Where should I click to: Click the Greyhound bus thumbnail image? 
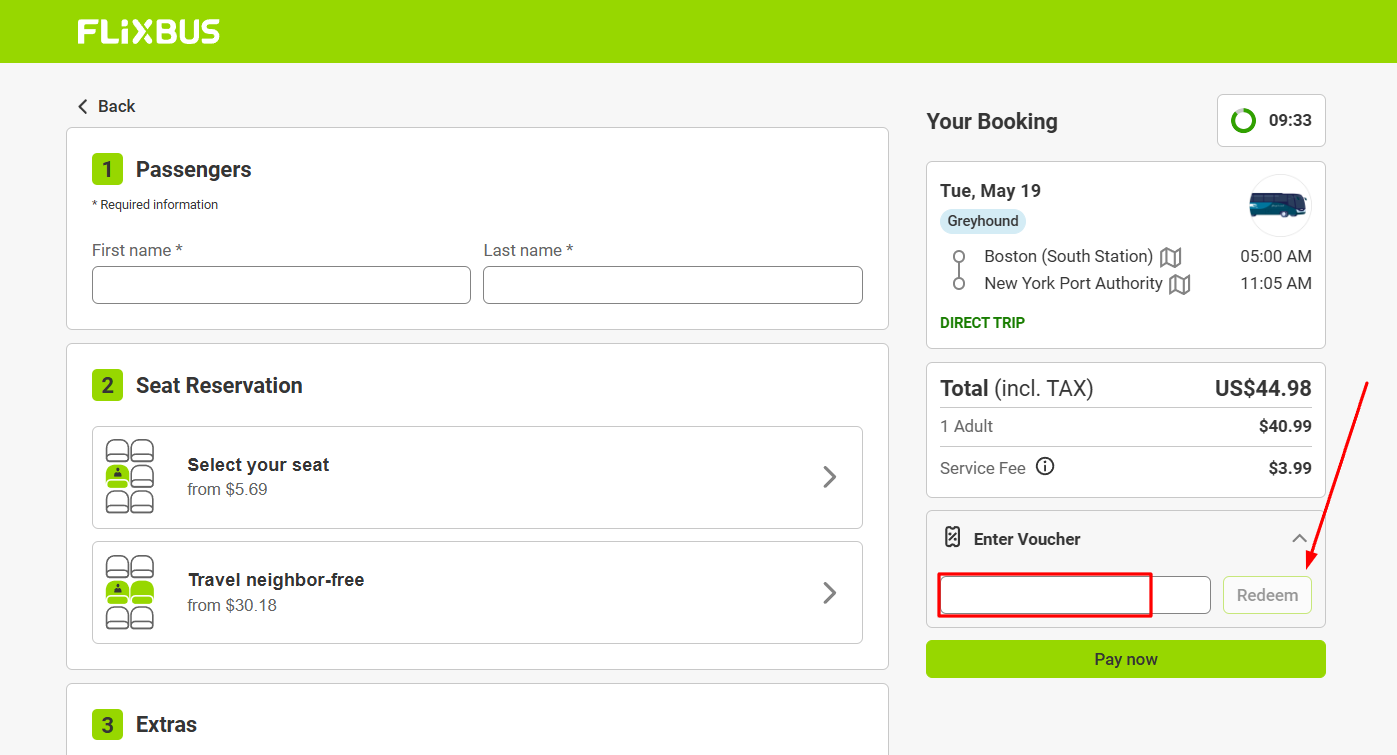click(1279, 205)
